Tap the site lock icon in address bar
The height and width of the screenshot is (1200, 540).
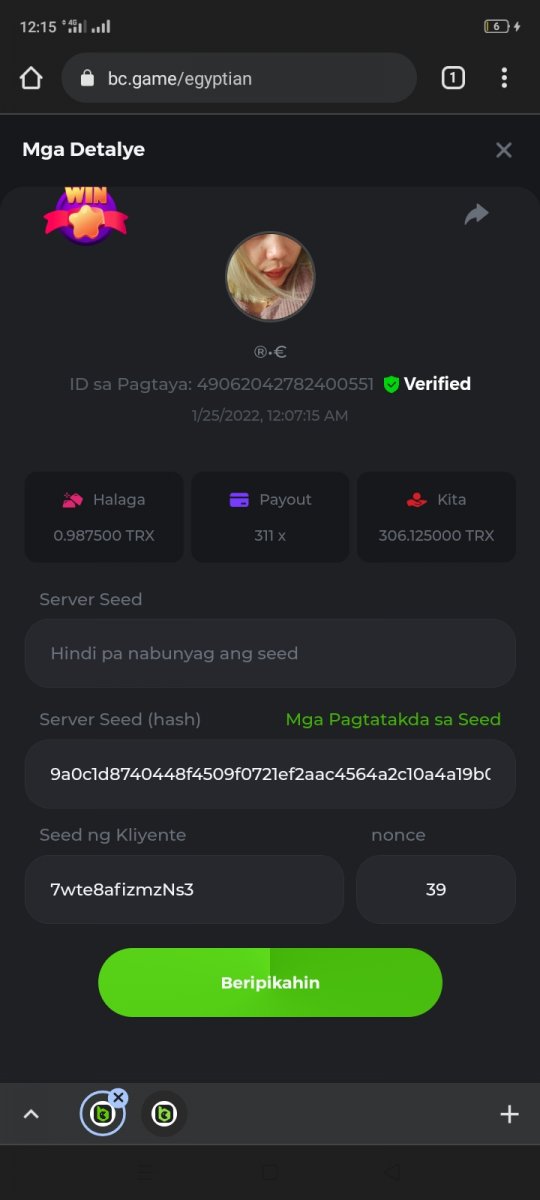(x=87, y=78)
